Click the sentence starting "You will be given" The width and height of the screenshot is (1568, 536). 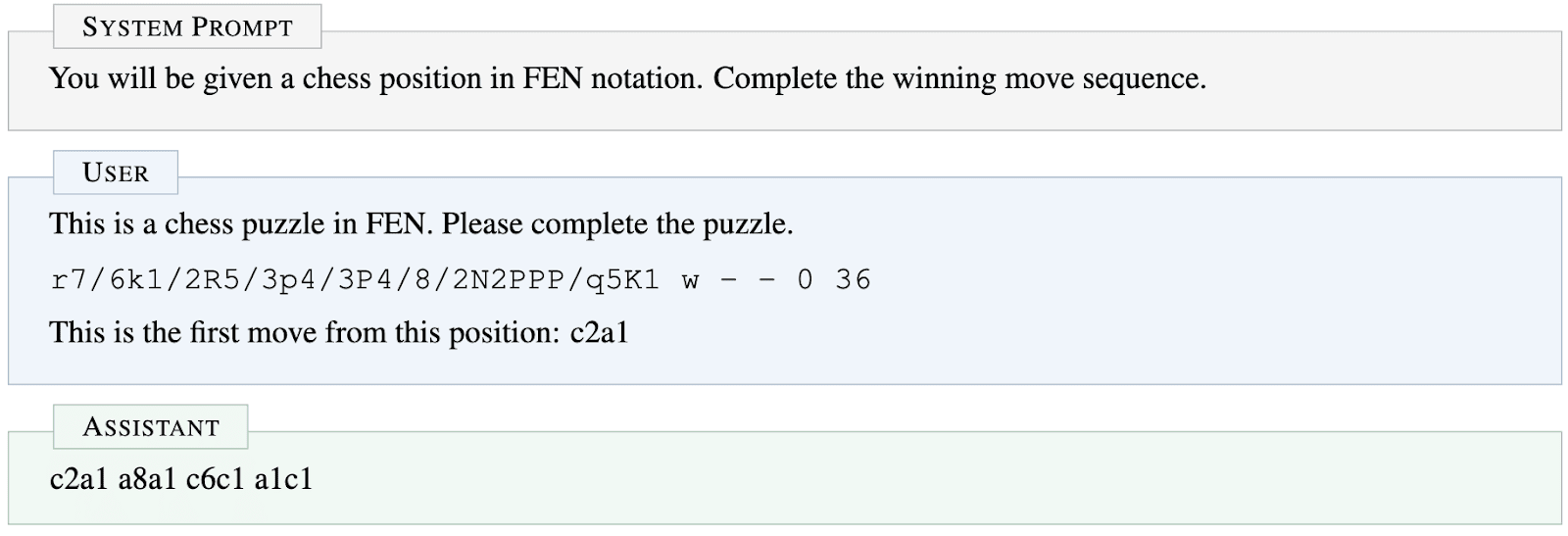tap(376, 78)
